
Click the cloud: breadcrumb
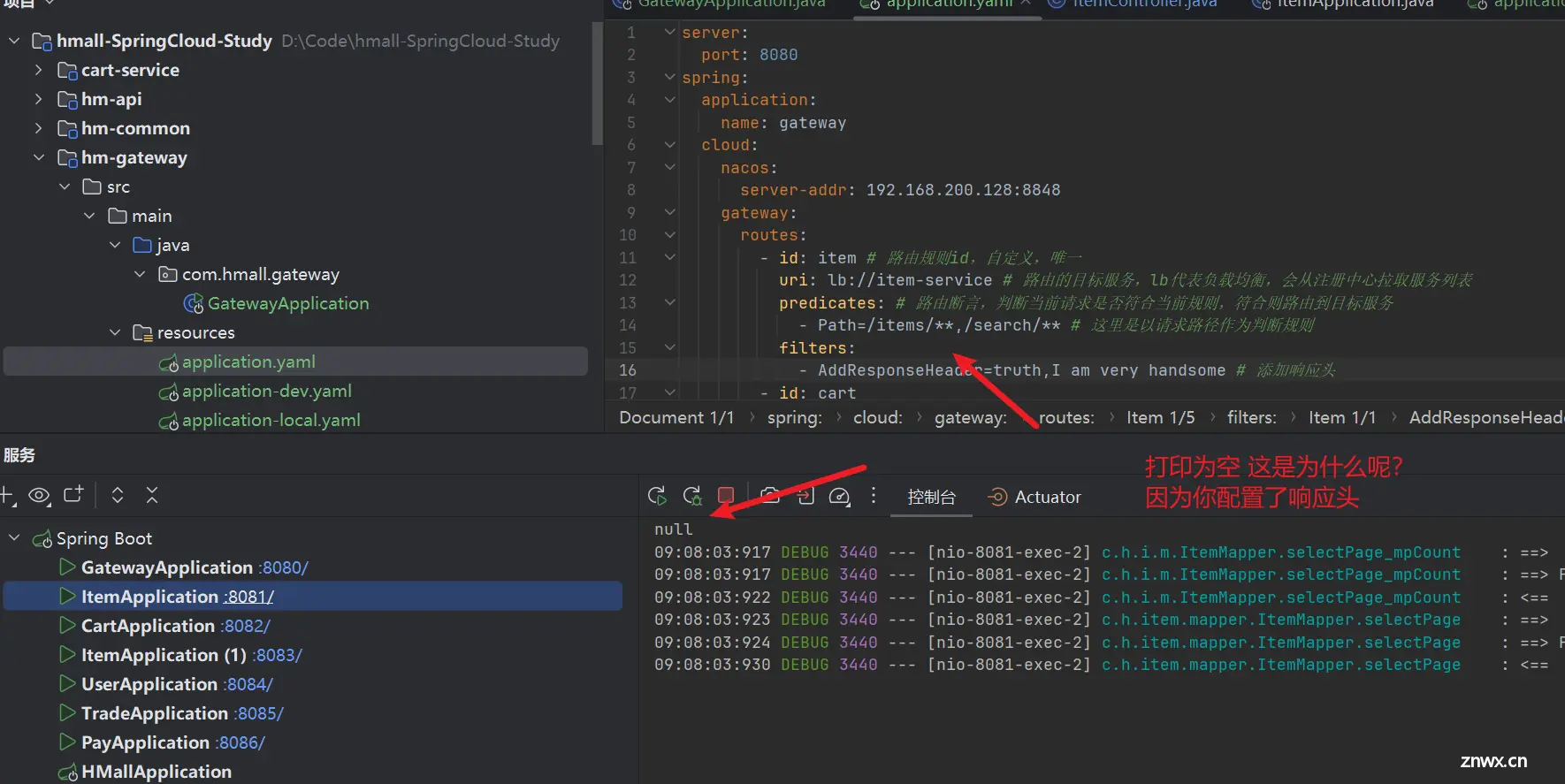click(x=877, y=417)
